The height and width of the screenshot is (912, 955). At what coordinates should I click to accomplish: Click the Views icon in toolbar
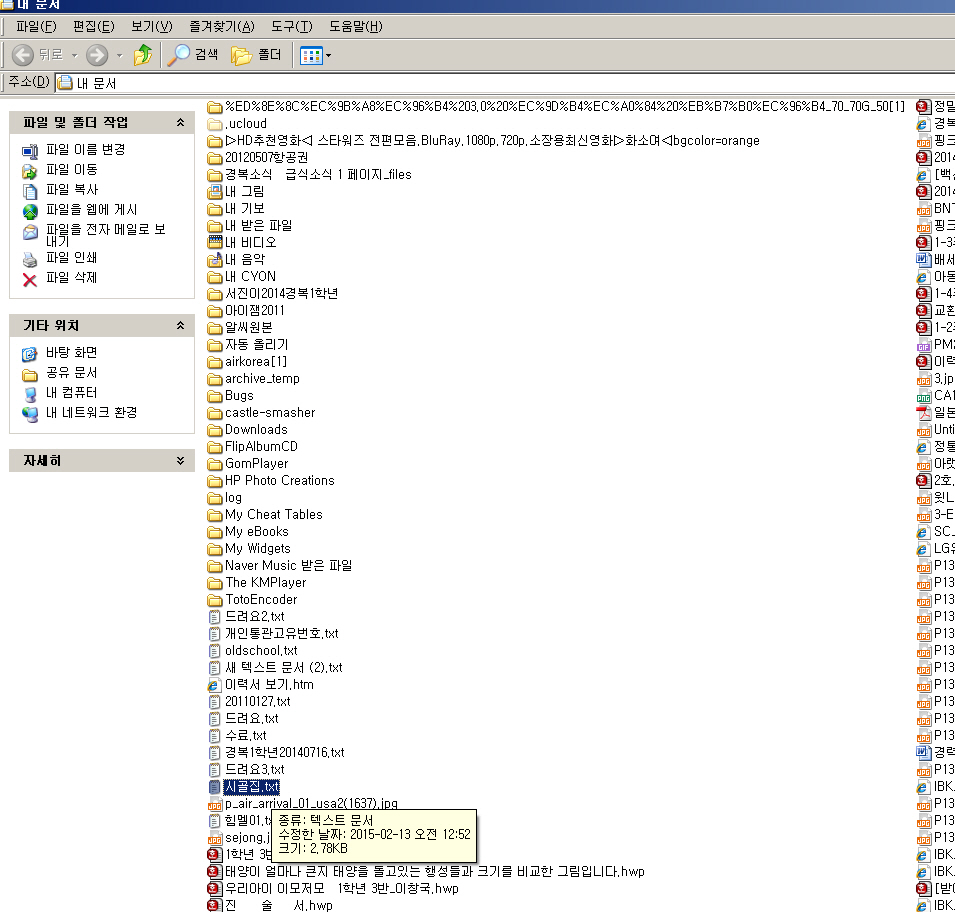pos(311,55)
